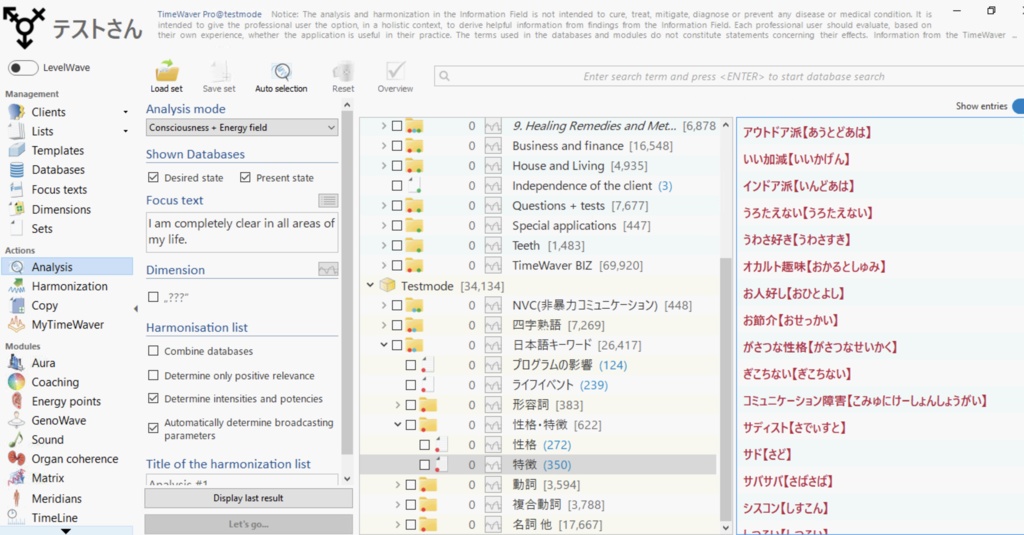Image resolution: width=1024 pixels, height=535 pixels.
Task: Uncheck the Present state checkbox
Action: (x=245, y=177)
